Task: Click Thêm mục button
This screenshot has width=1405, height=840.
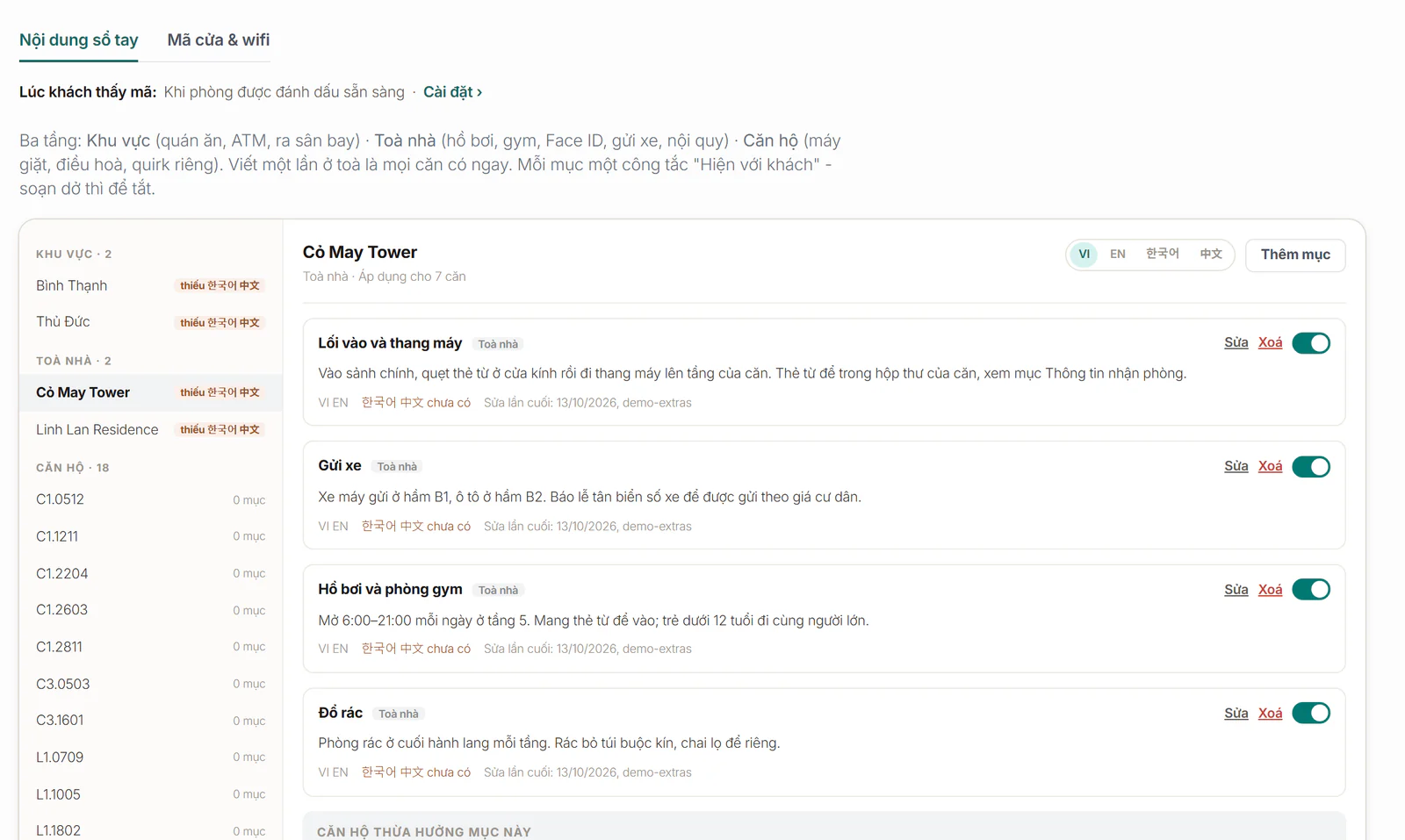Action: click(x=1295, y=255)
